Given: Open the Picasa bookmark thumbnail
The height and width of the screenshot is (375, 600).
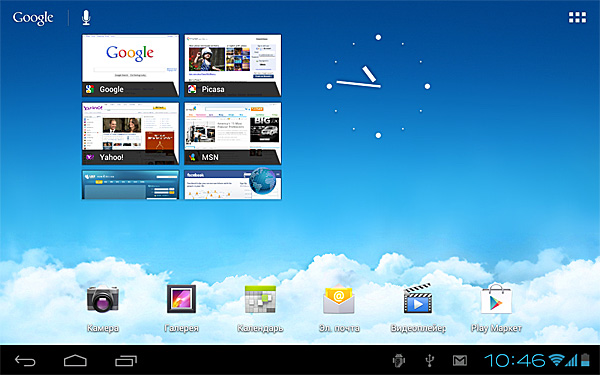Looking at the screenshot, I should 233,65.
